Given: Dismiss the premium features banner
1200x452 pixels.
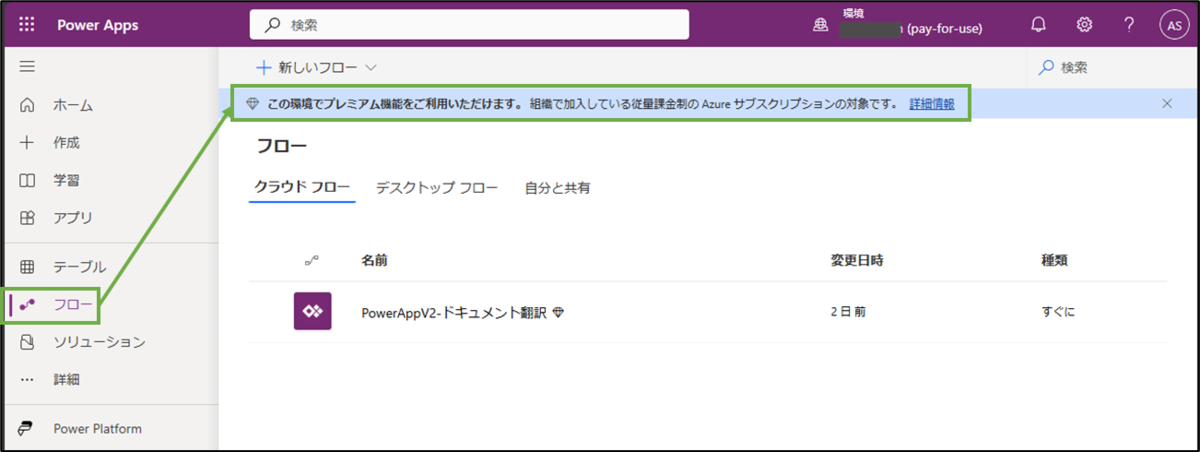Looking at the screenshot, I should [1167, 103].
